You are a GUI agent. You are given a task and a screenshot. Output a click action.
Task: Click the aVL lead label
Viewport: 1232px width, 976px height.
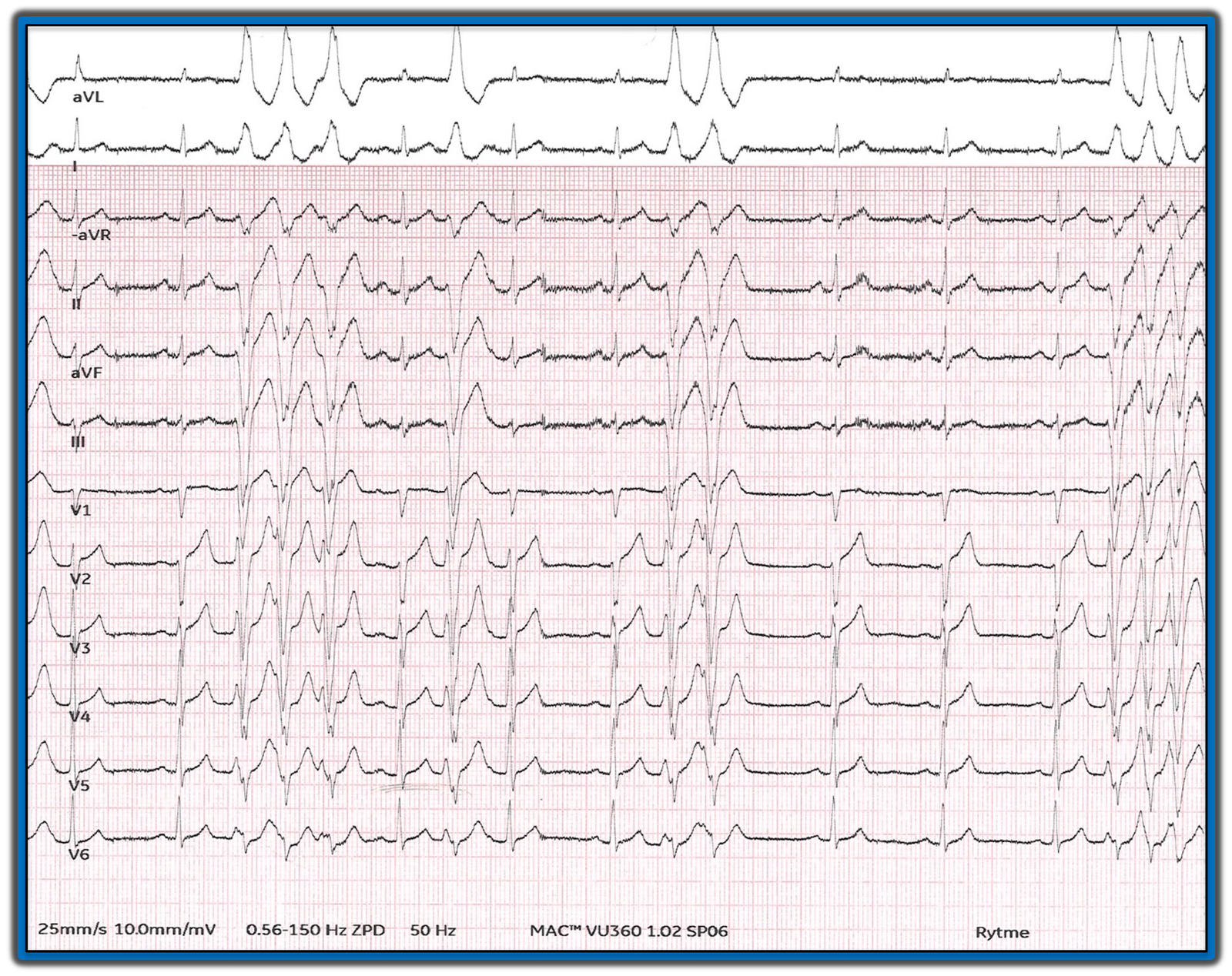[88, 98]
